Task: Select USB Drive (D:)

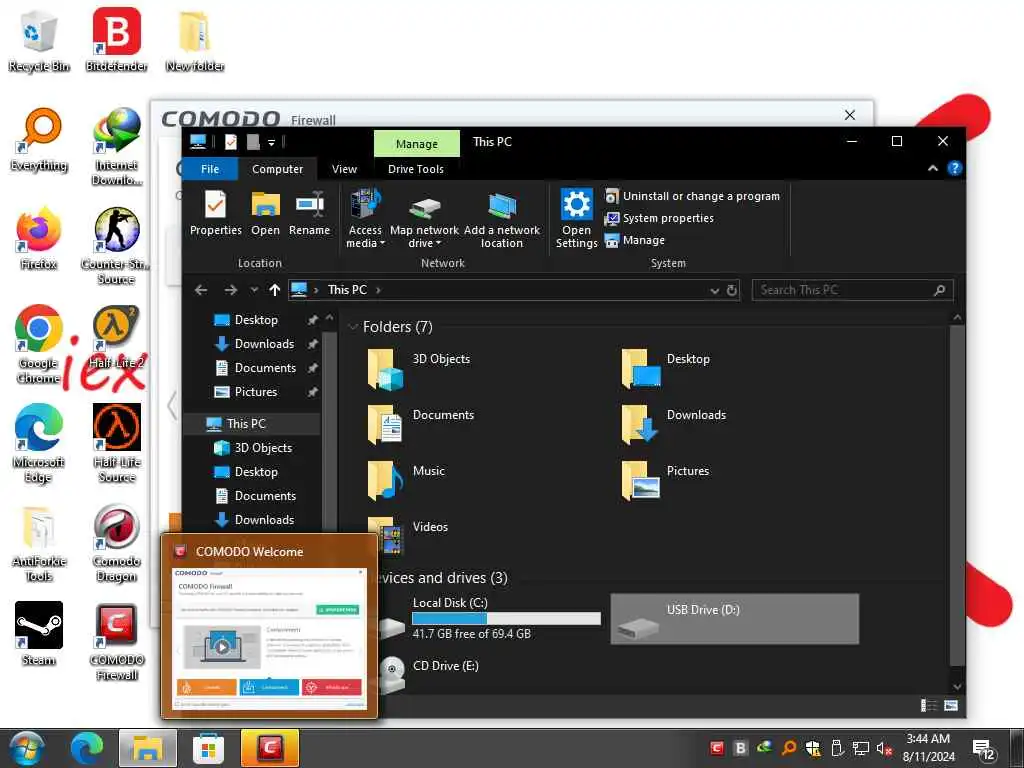Action: click(x=735, y=618)
